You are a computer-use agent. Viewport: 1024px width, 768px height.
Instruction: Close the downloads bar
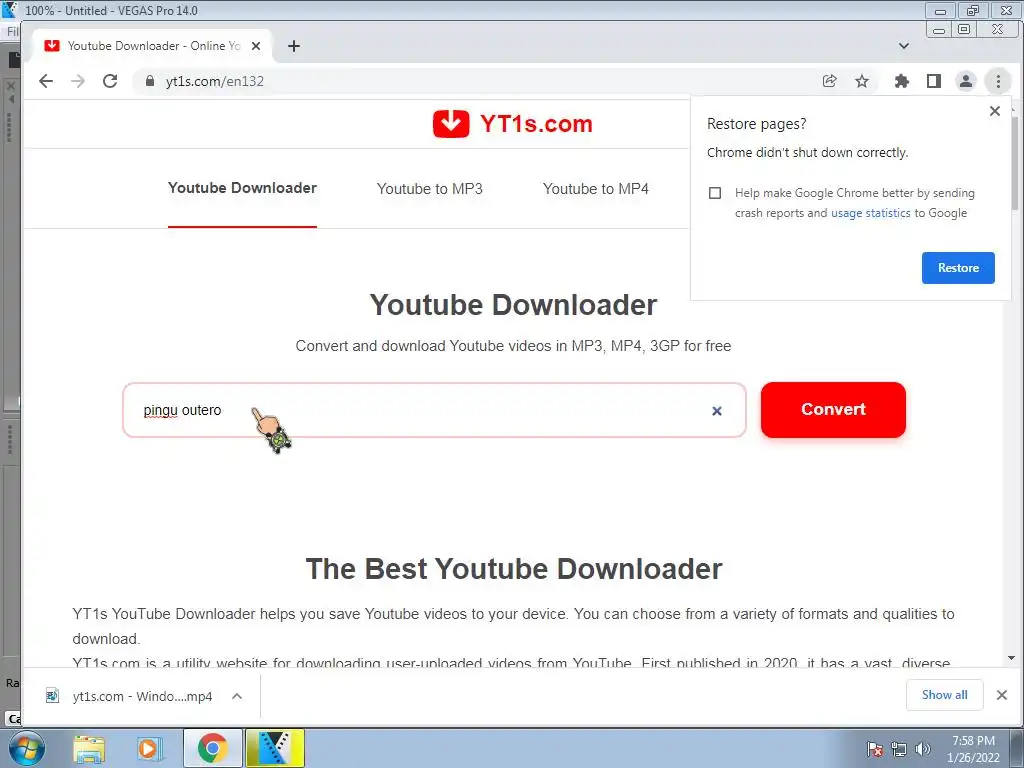coord(1002,695)
